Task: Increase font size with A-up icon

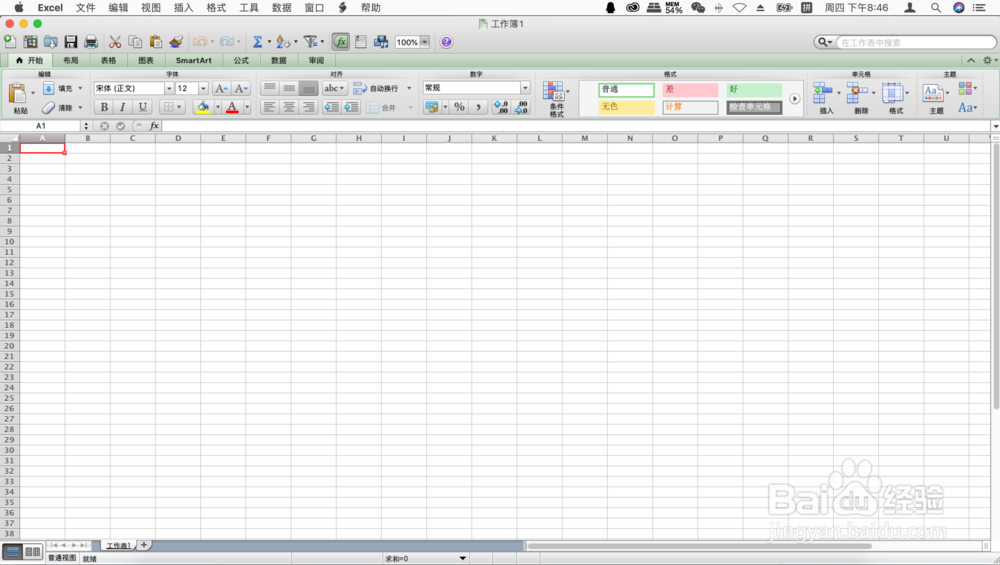Action: tap(221, 88)
